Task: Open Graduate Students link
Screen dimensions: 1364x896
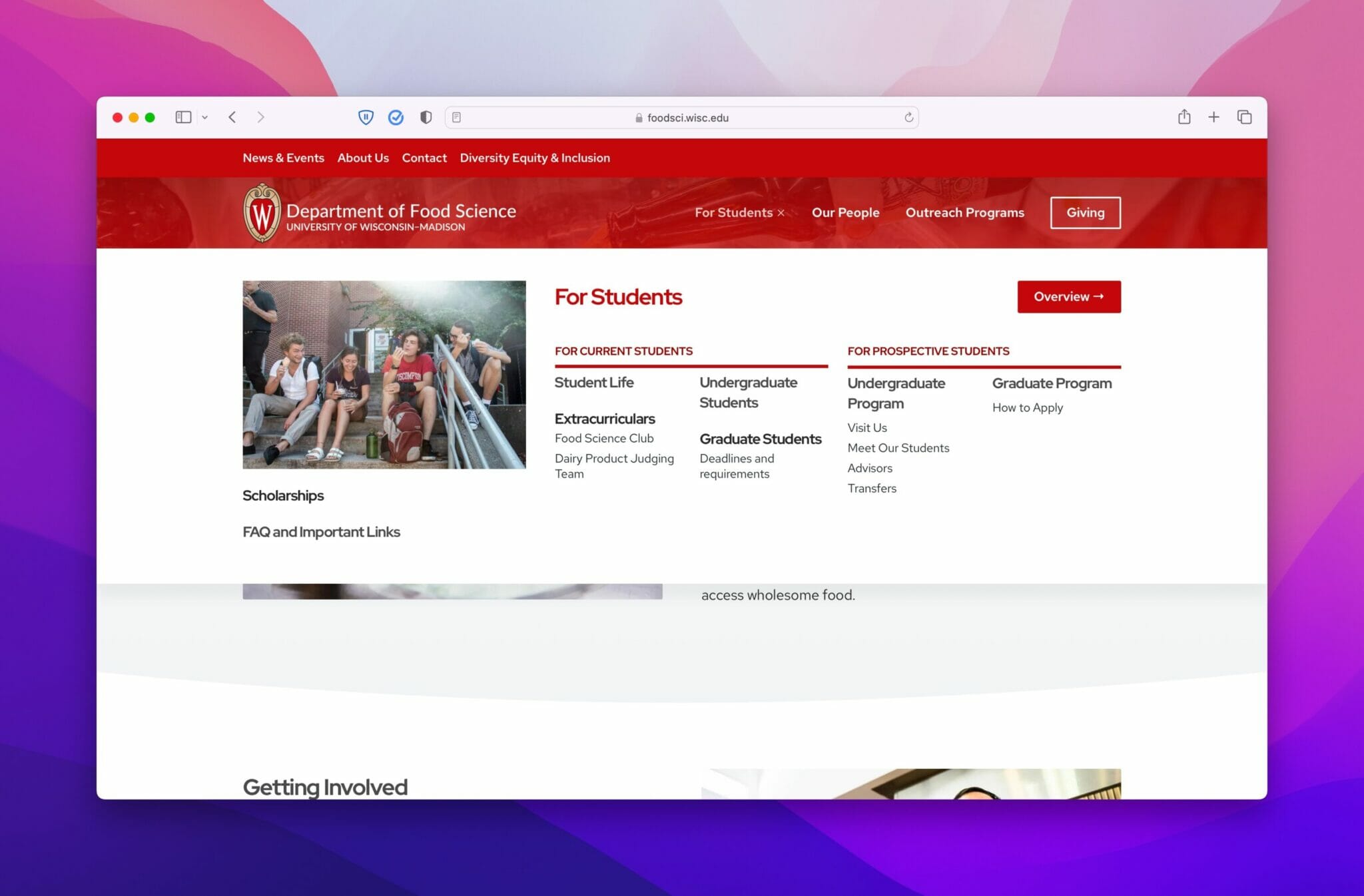Action: click(x=760, y=439)
